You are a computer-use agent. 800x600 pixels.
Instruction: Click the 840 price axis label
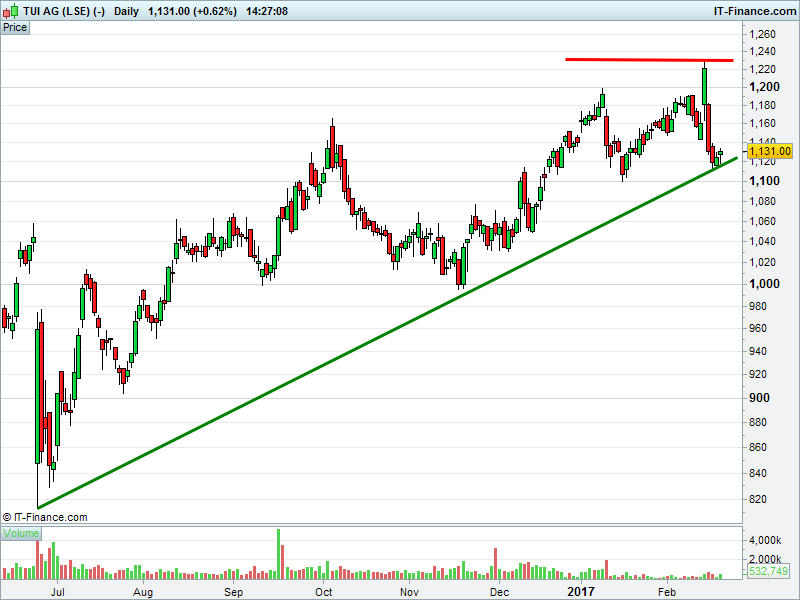pyautogui.click(x=758, y=473)
